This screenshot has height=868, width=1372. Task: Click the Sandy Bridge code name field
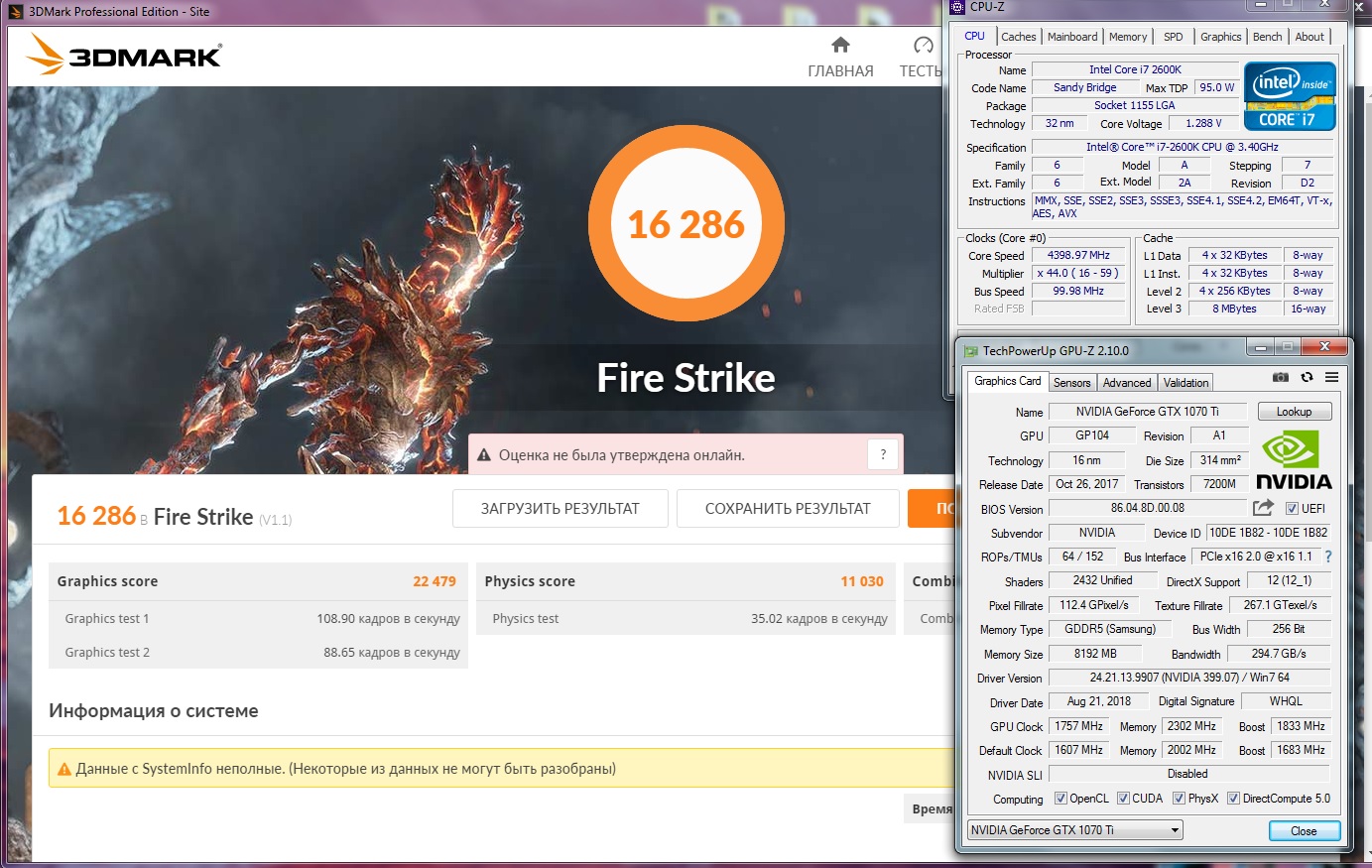(x=1084, y=87)
